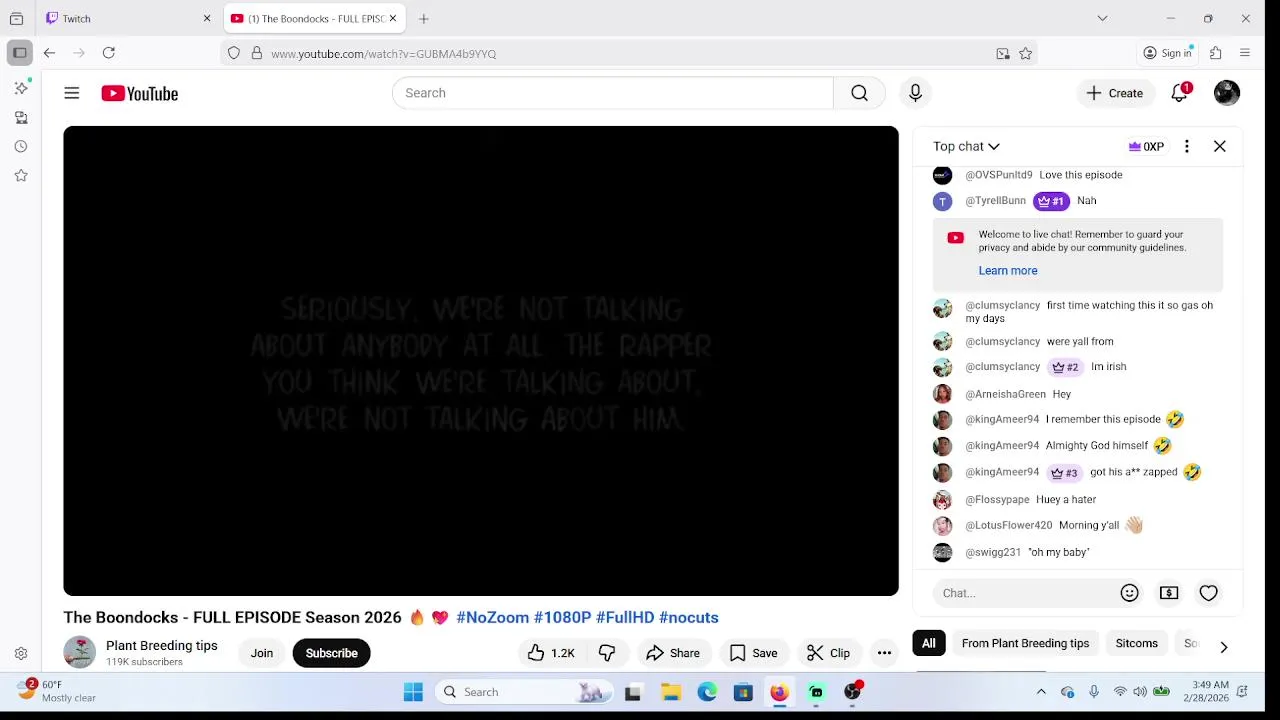This screenshot has width=1280, height=720.
Task: Go to the YouTube home logo
Action: point(139,93)
